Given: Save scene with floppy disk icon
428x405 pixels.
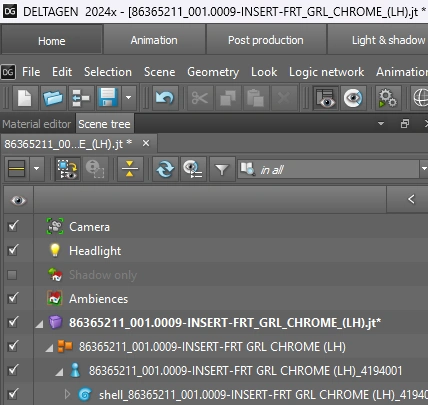Looking at the screenshot, I should tap(108, 98).
